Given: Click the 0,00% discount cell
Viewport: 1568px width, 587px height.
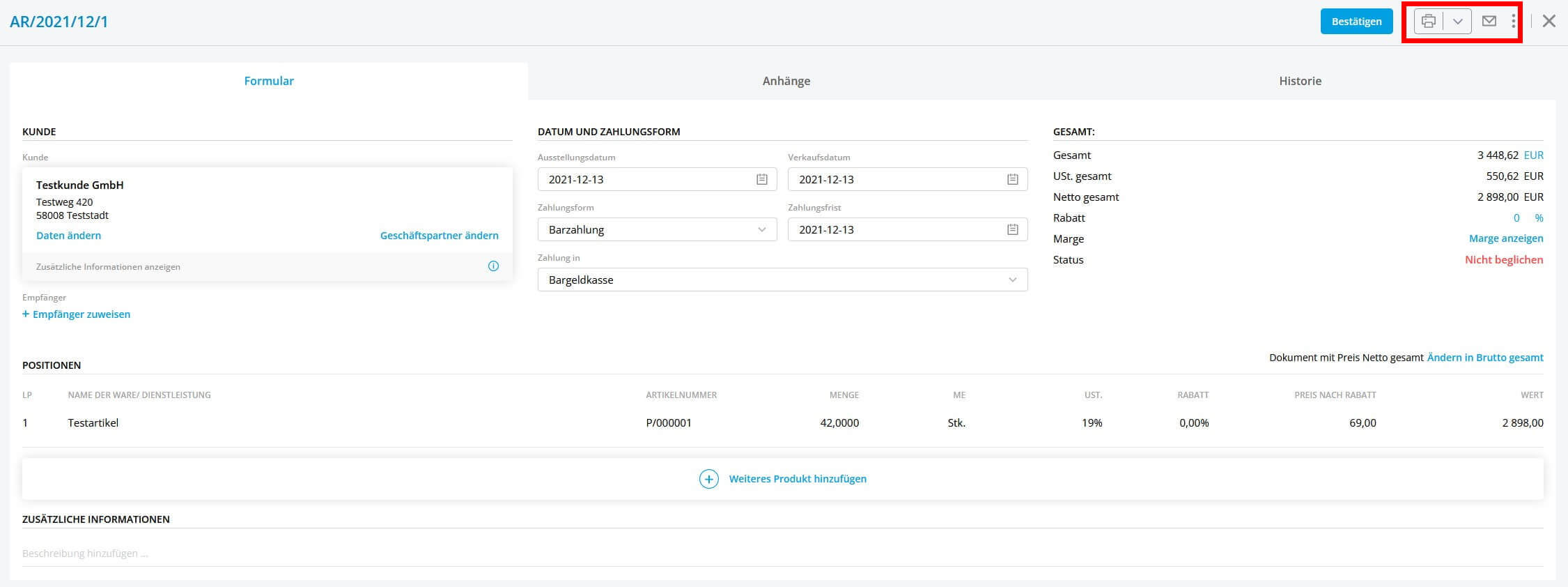Looking at the screenshot, I should tap(1194, 423).
